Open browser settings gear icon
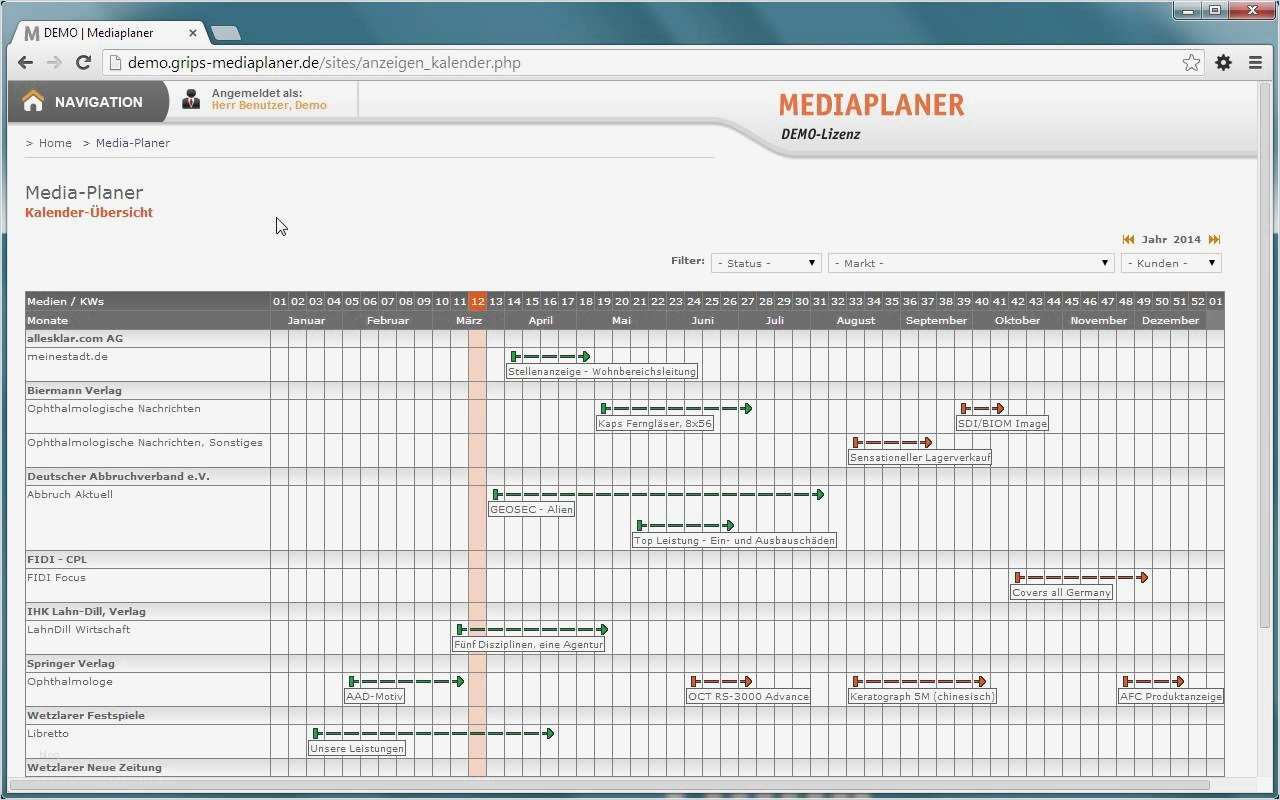 pyautogui.click(x=1223, y=62)
